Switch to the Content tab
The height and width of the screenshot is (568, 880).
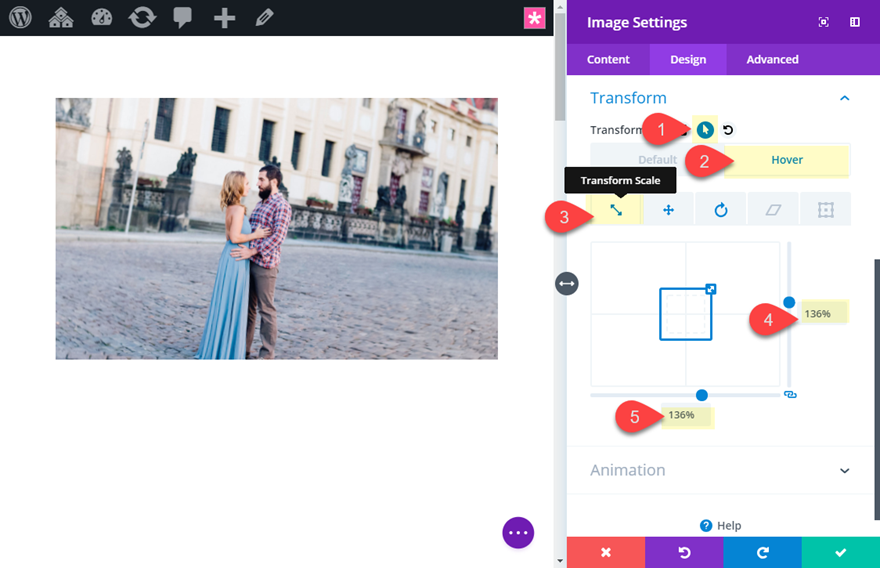click(x=608, y=60)
